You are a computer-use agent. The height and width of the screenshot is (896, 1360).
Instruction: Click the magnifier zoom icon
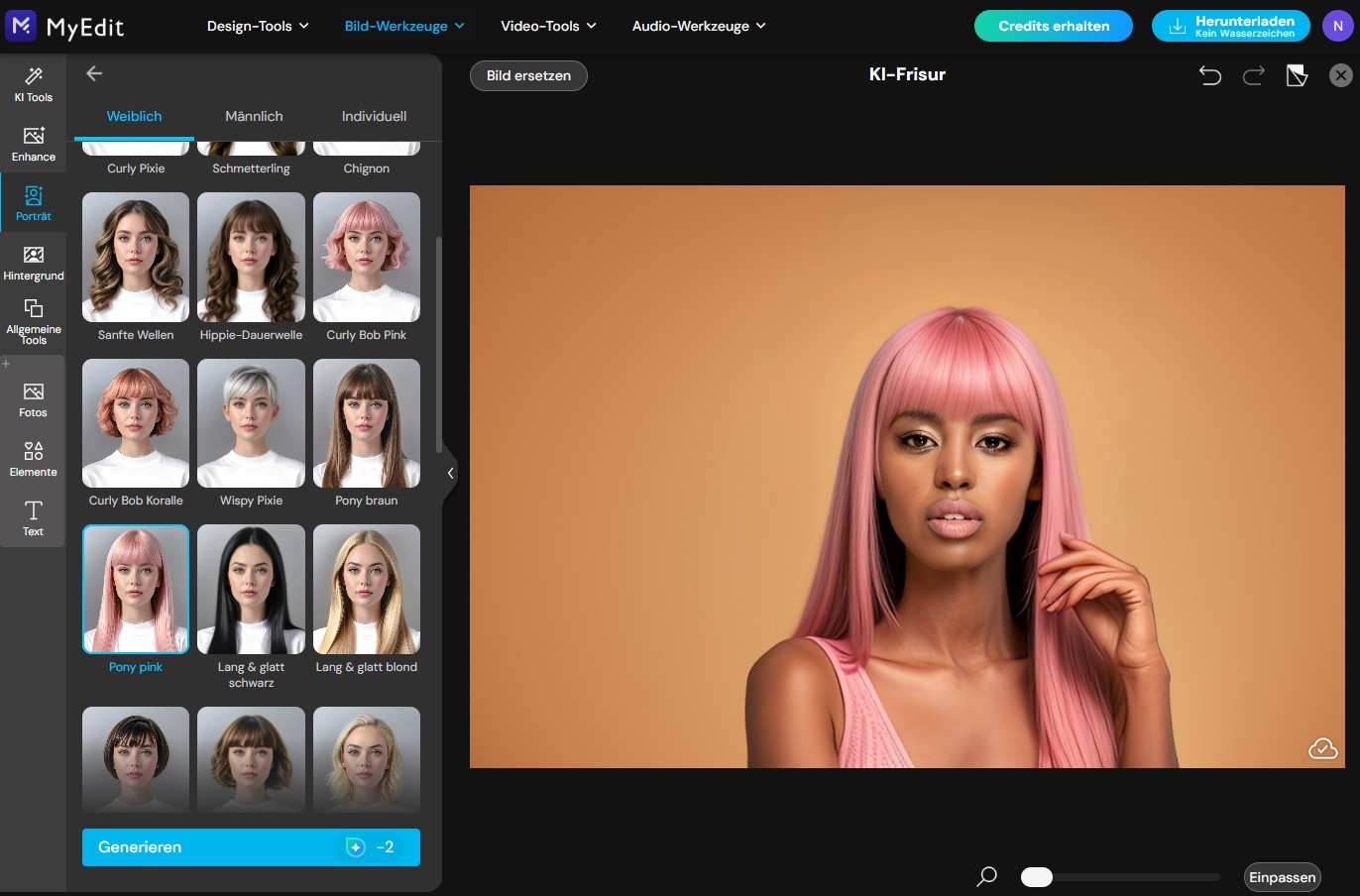[986, 876]
